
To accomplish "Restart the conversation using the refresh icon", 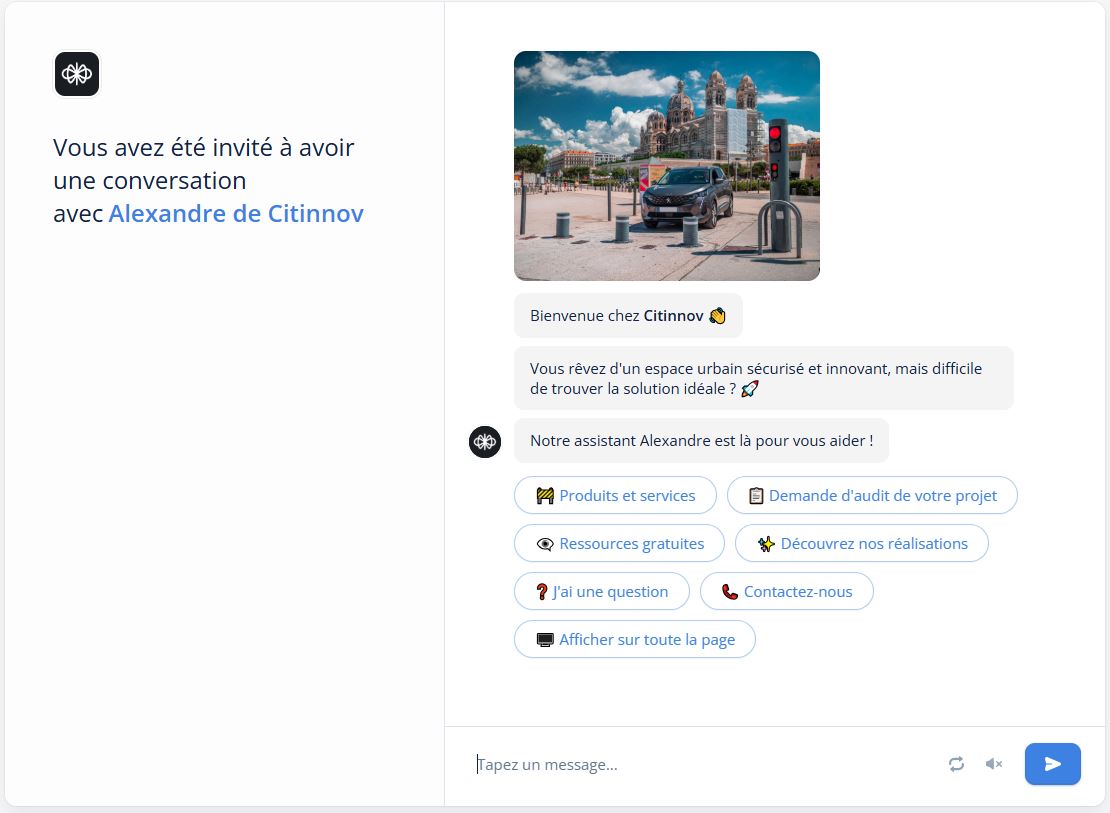I will [956, 763].
